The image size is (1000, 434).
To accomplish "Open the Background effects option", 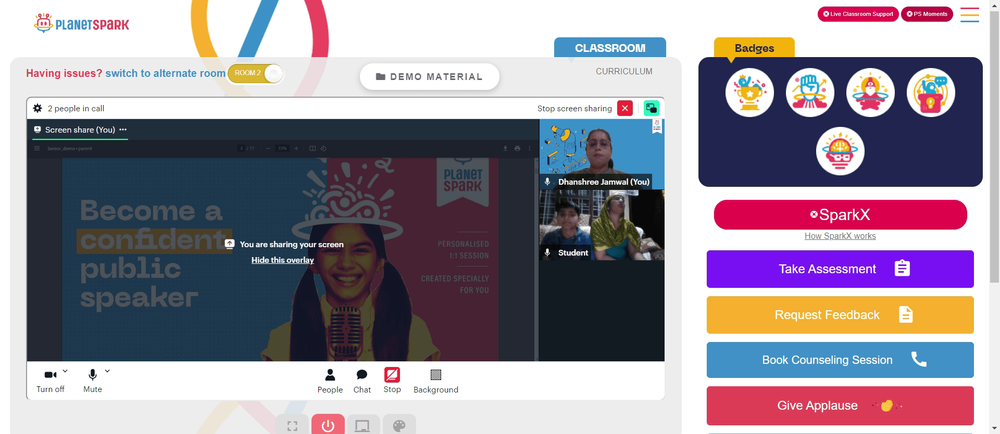I will [x=436, y=380].
